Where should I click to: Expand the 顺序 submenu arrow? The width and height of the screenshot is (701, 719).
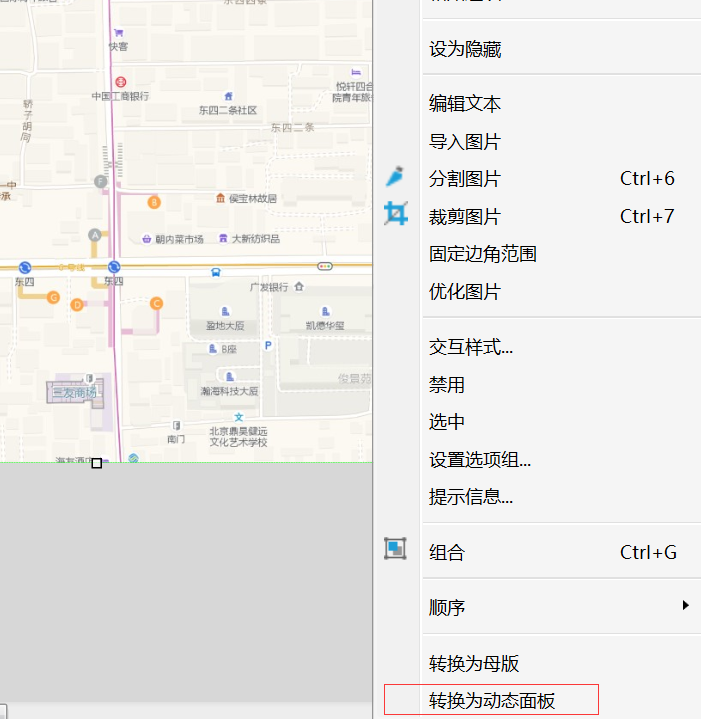coord(686,605)
